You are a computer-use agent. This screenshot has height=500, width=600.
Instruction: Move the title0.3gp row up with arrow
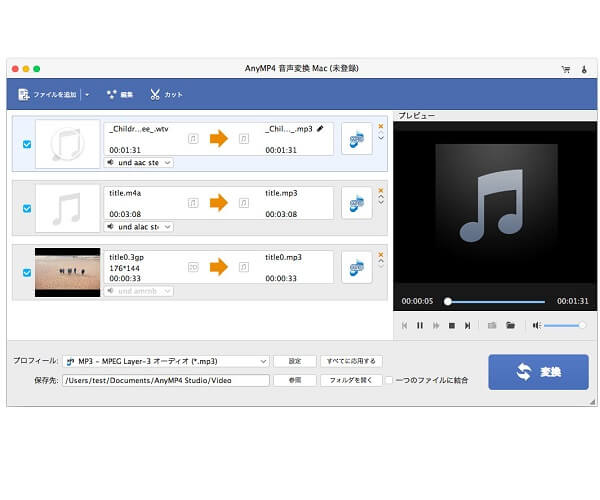pyautogui.click(x=381, y=261)
